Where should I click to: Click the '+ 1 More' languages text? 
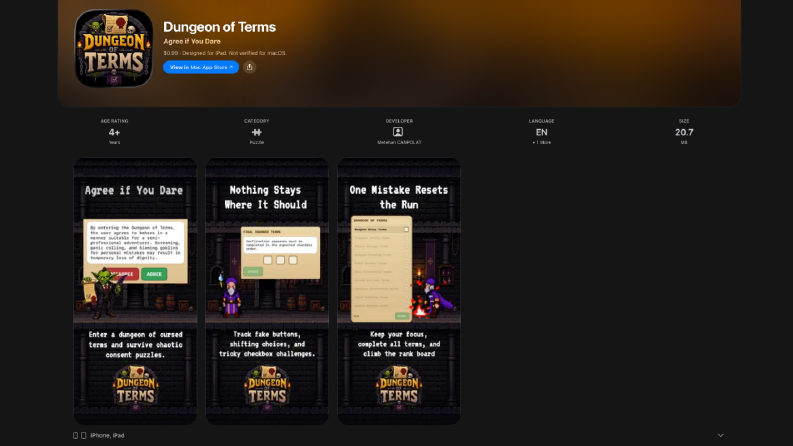point(542,143)
